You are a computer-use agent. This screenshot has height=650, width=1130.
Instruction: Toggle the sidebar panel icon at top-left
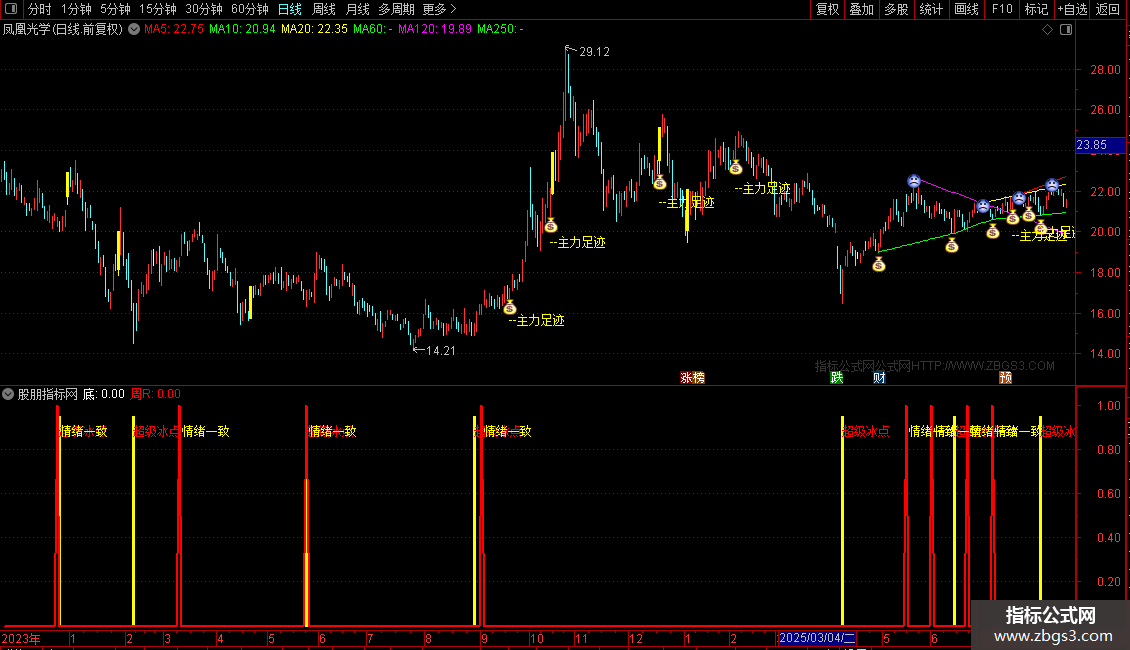pos(11,9)
